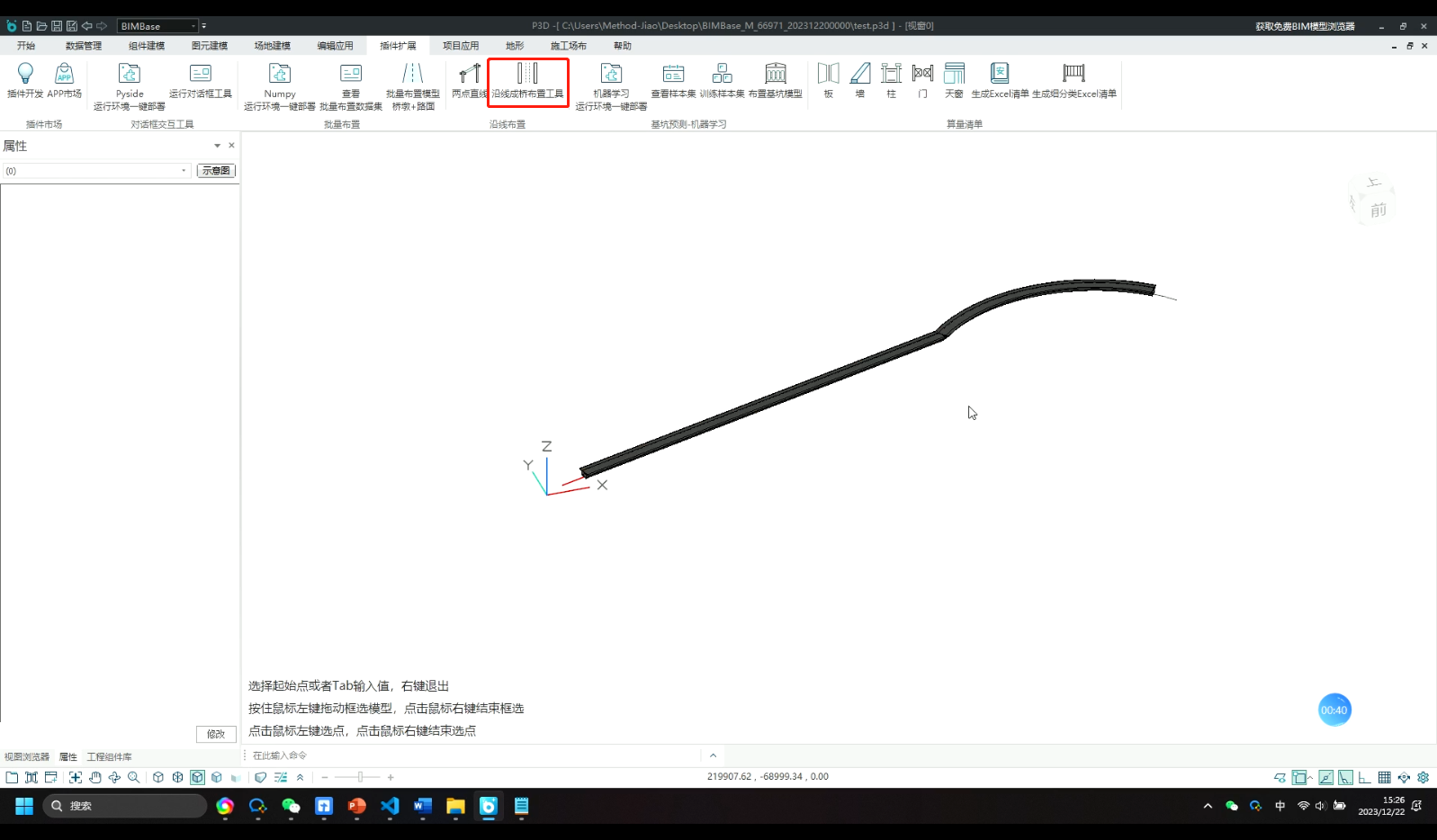
Task: Toggle the grid display in status bar
Action: click(1384, 777)
